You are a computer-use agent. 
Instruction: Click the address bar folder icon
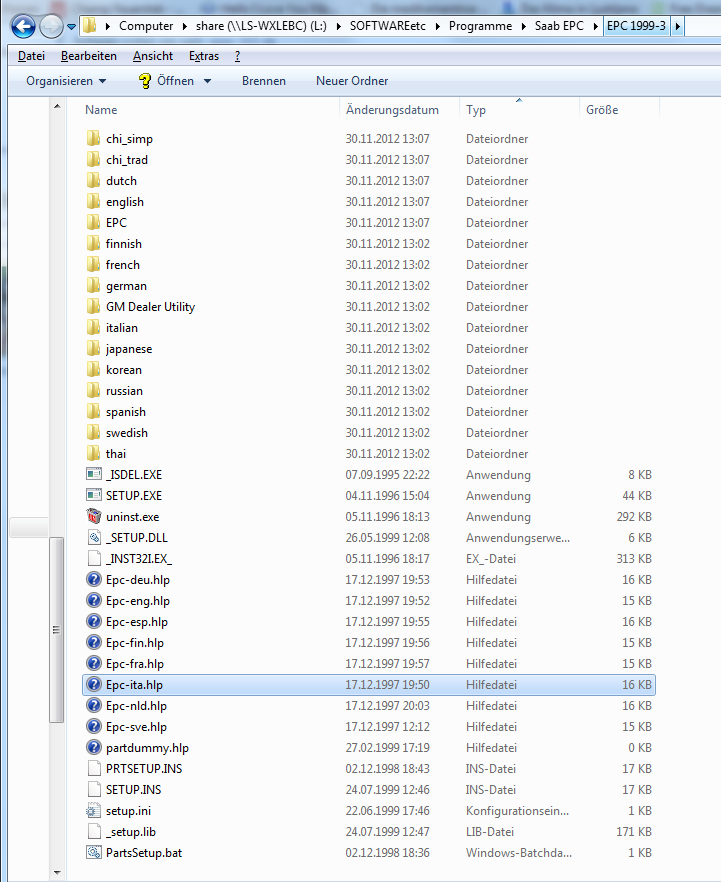pyautogui.click(x=89, y=25)
